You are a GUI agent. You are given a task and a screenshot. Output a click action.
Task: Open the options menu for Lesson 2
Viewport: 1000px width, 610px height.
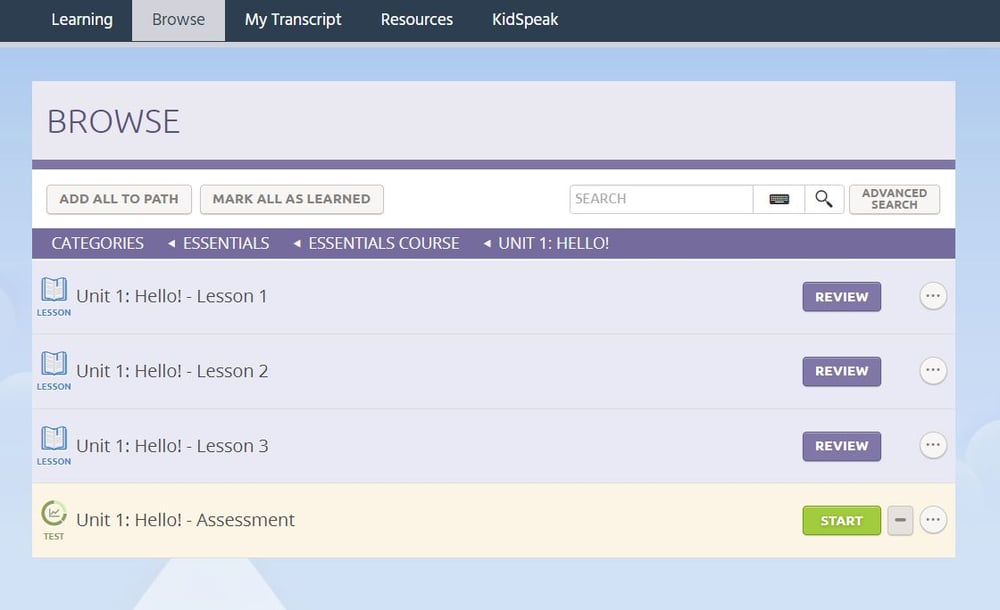tap(932, 370)
